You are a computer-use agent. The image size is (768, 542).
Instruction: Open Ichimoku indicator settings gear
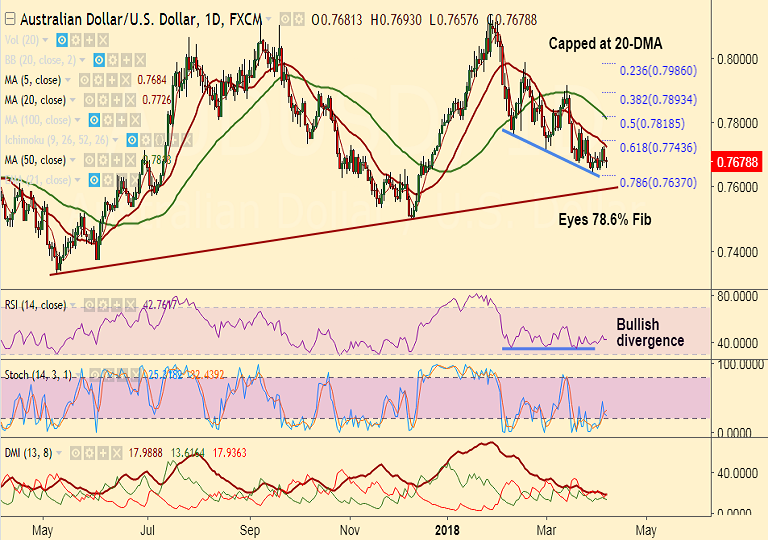pyautogui.click(x=146, y=140)
